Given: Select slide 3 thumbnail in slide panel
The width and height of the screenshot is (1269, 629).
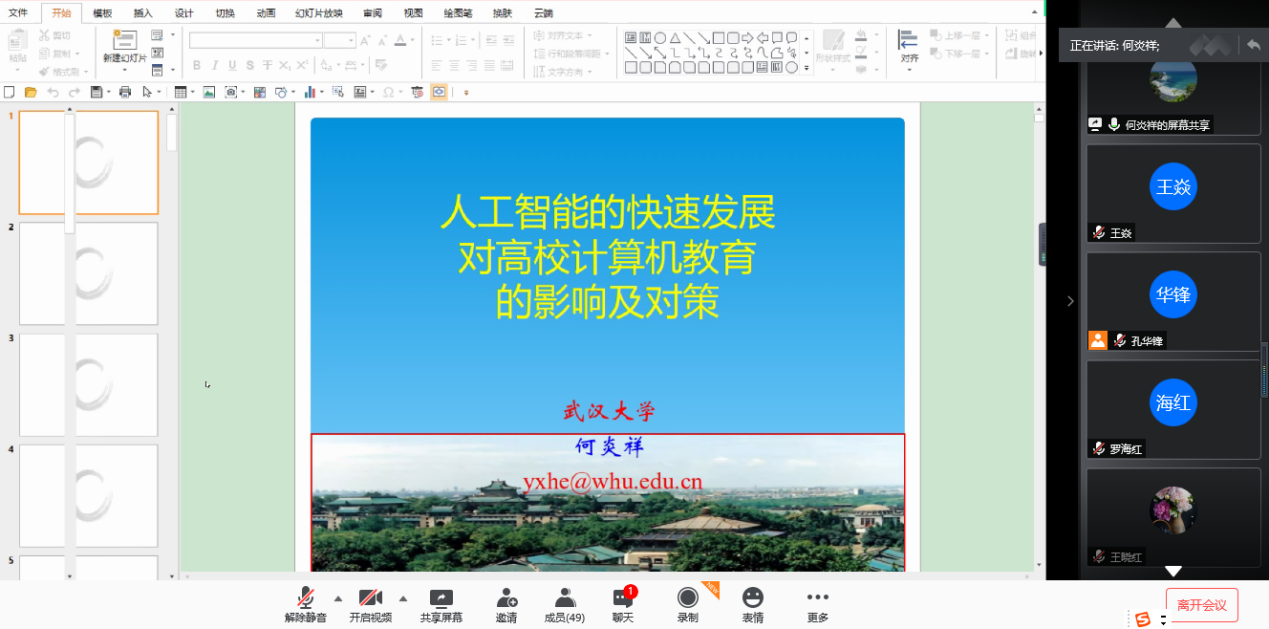Looking at the screenshot, I should (x=88, y=385).
